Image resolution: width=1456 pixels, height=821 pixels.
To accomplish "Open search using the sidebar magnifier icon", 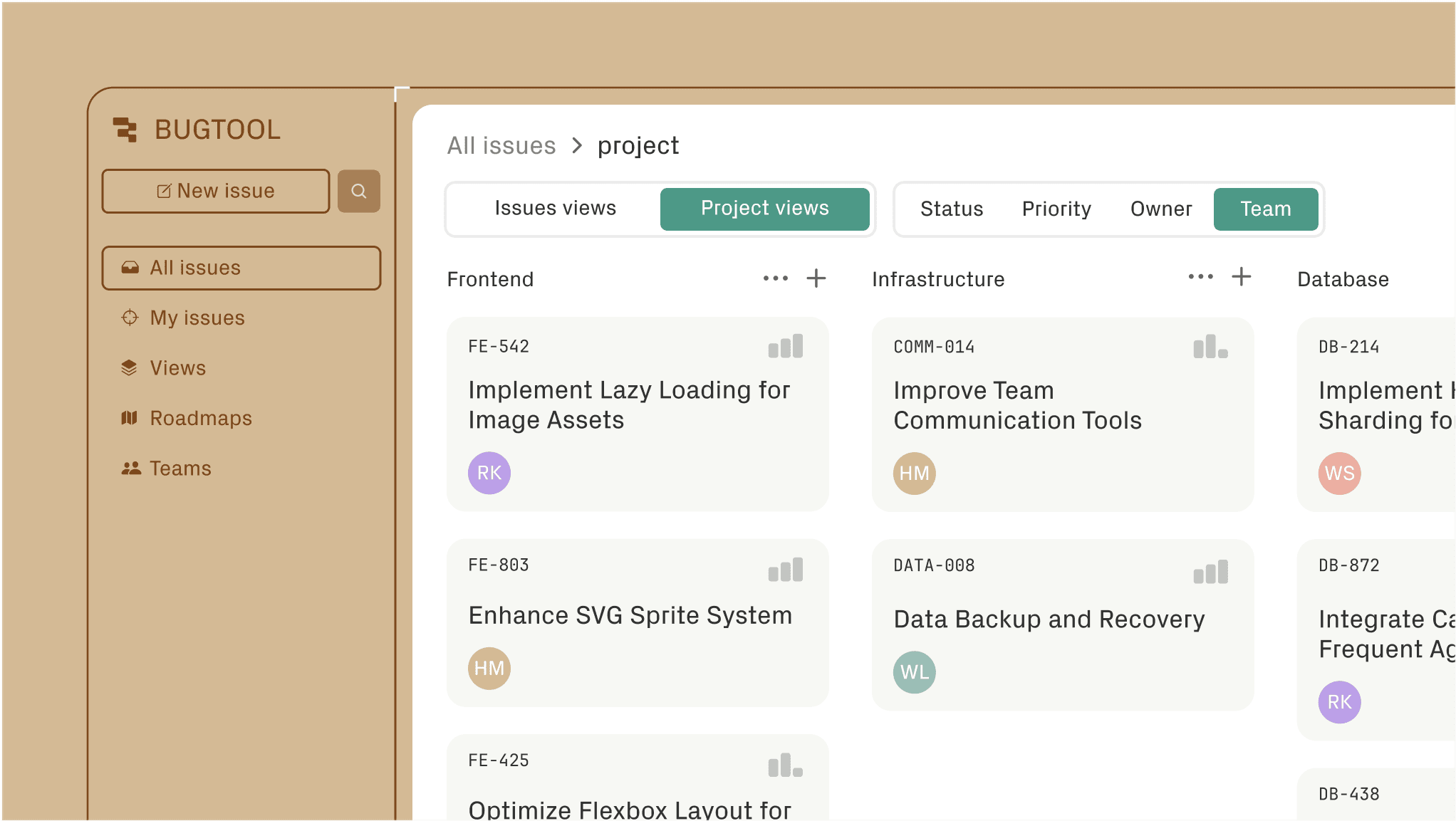I will [358, 191].
